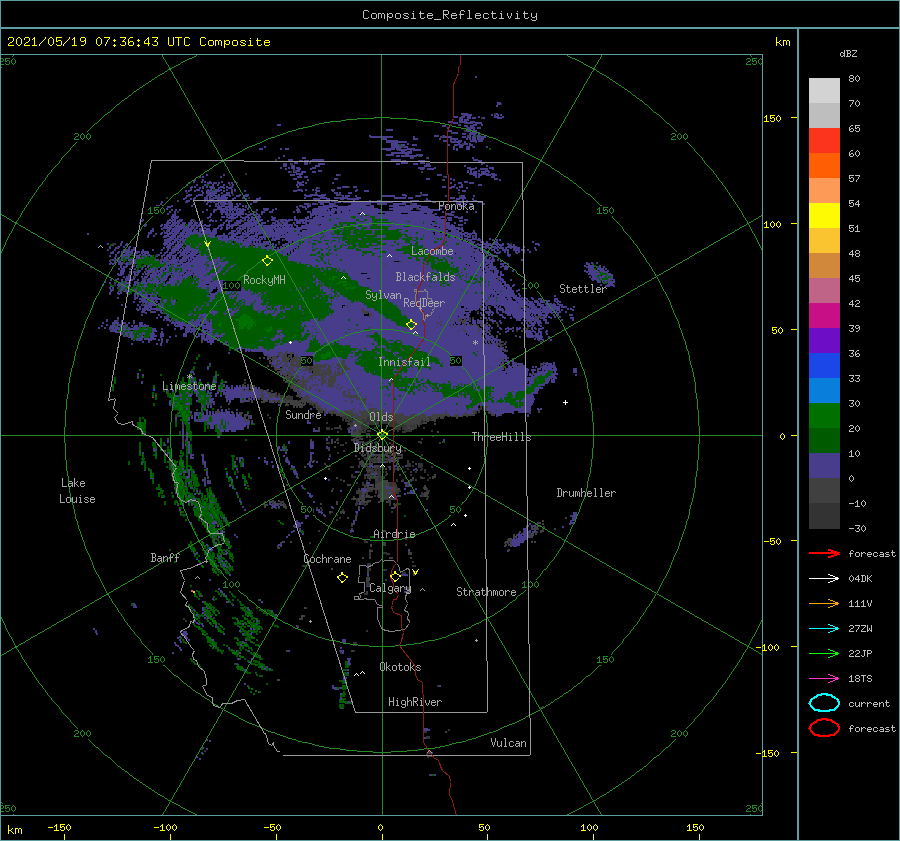Click the HighRiver label

[415, 702]
